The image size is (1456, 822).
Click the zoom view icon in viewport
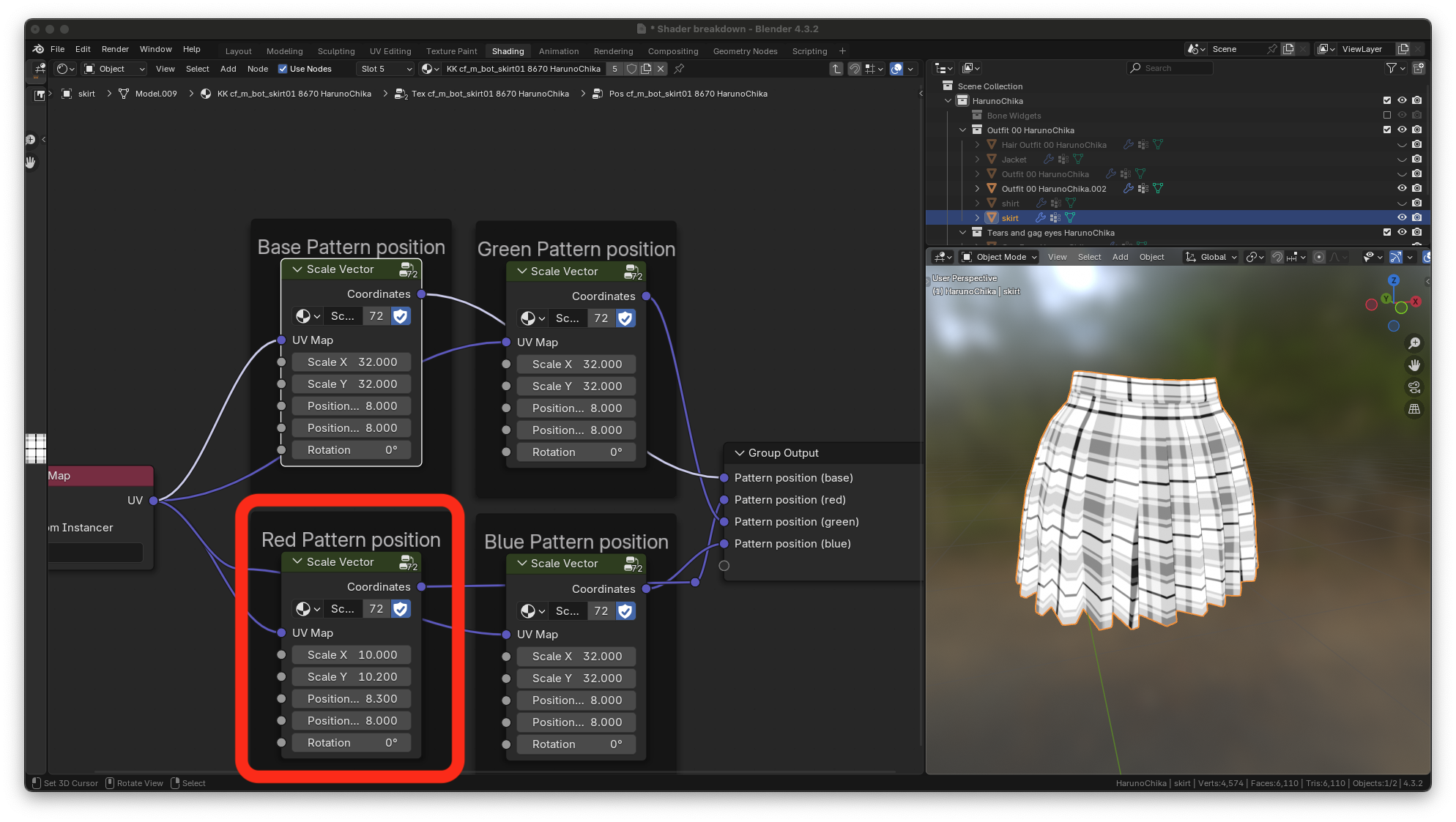click(x=1414, y=343)
